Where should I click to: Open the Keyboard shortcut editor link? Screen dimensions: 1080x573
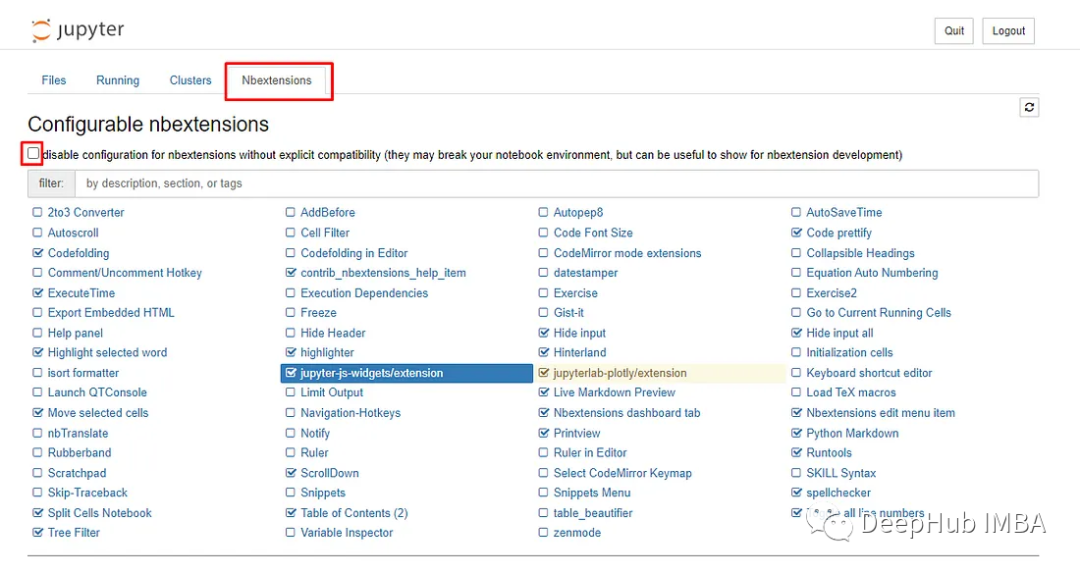[869, 373]
